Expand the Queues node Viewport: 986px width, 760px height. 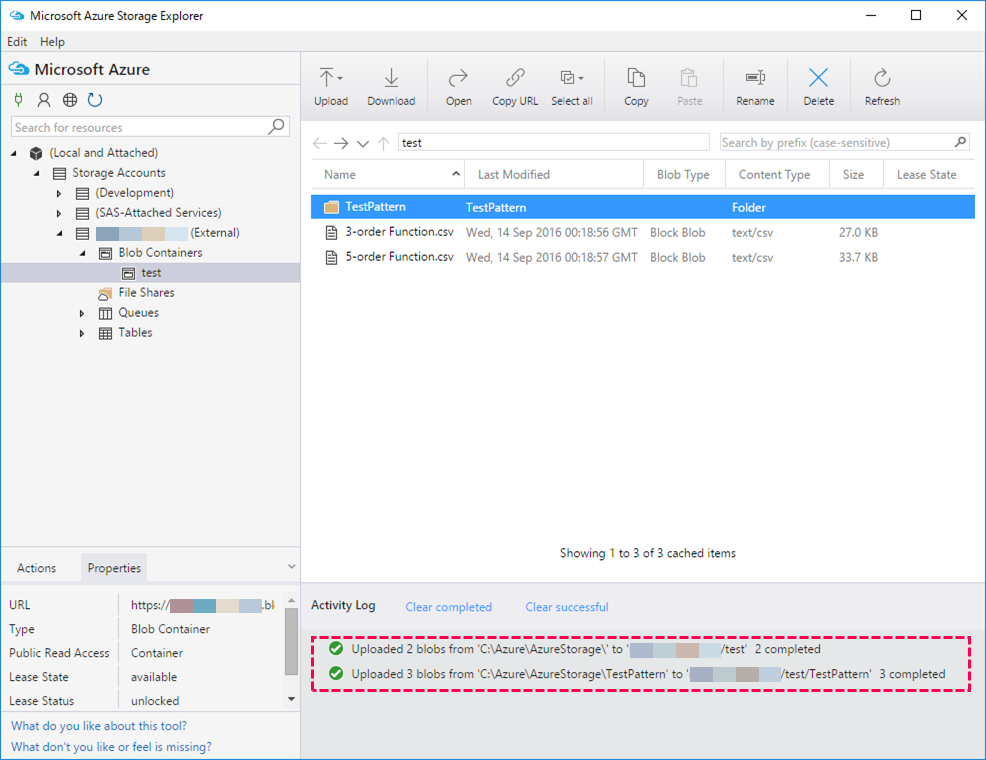(x=82, y=313)
